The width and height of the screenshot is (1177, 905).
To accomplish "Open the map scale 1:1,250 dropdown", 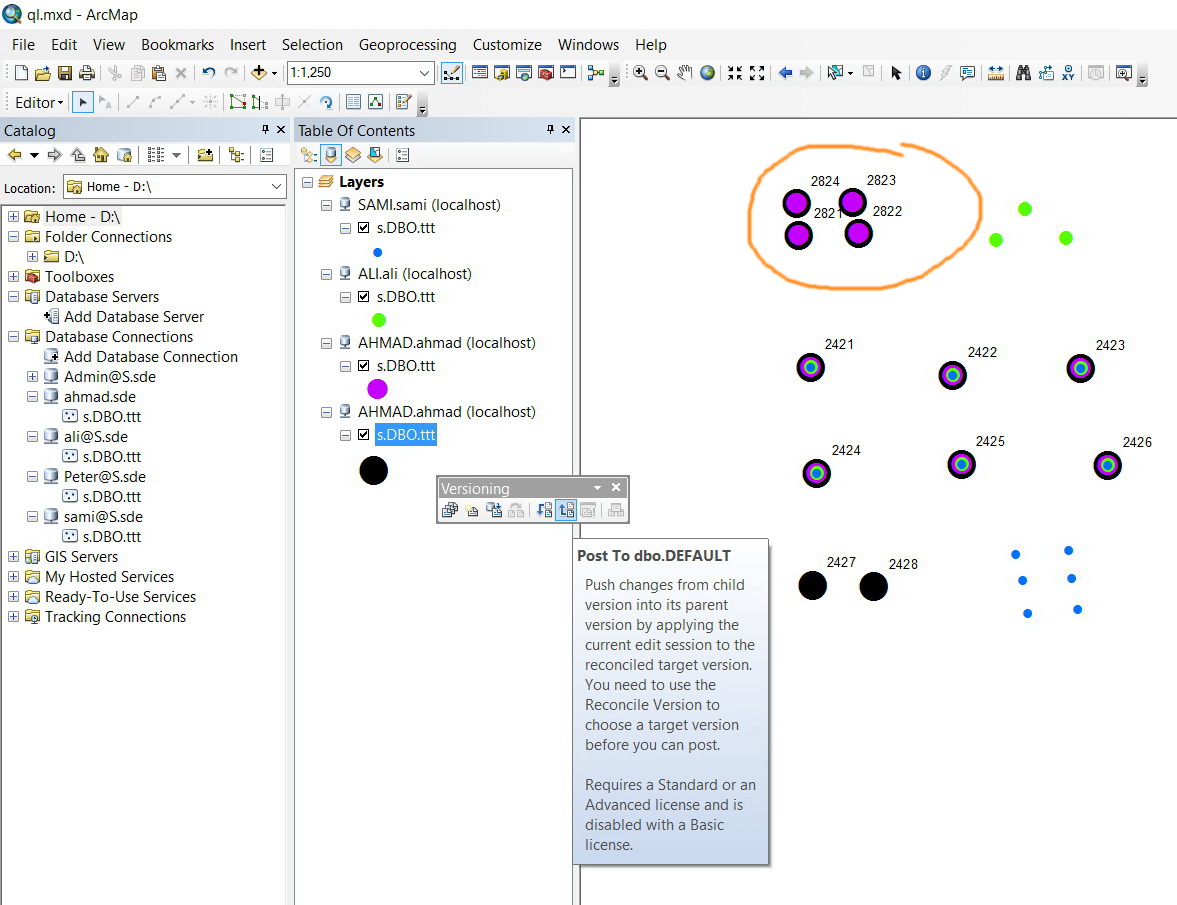I will (424, 73).
